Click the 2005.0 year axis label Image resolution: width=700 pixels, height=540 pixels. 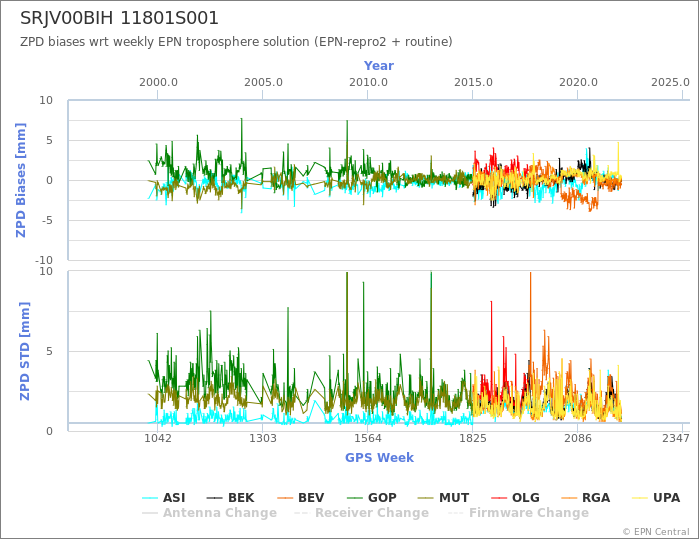(263, 83)
